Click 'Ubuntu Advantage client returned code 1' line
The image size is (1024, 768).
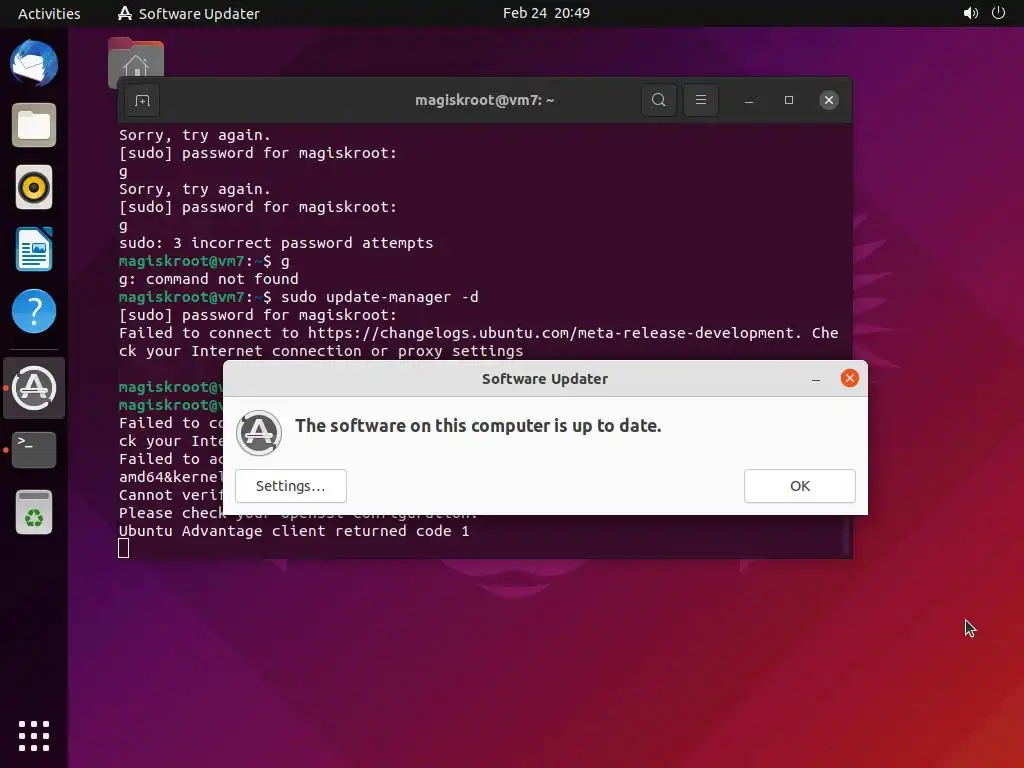pyautogui.click(x=294, y=531)
